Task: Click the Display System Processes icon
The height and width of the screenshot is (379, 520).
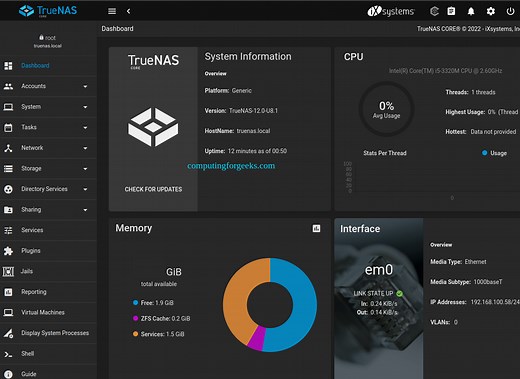Action: 8,333
